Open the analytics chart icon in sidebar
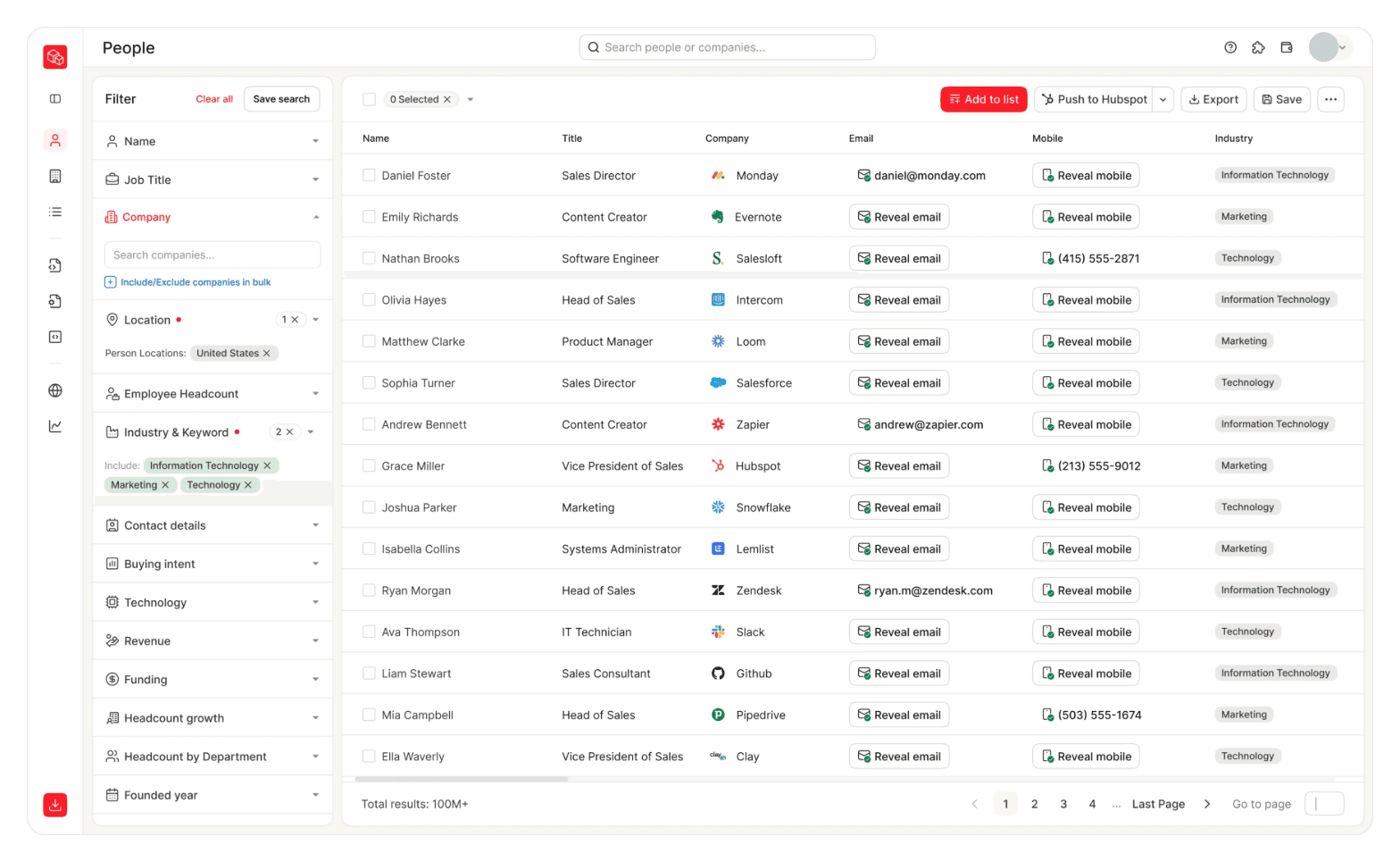 pos(55,426)
